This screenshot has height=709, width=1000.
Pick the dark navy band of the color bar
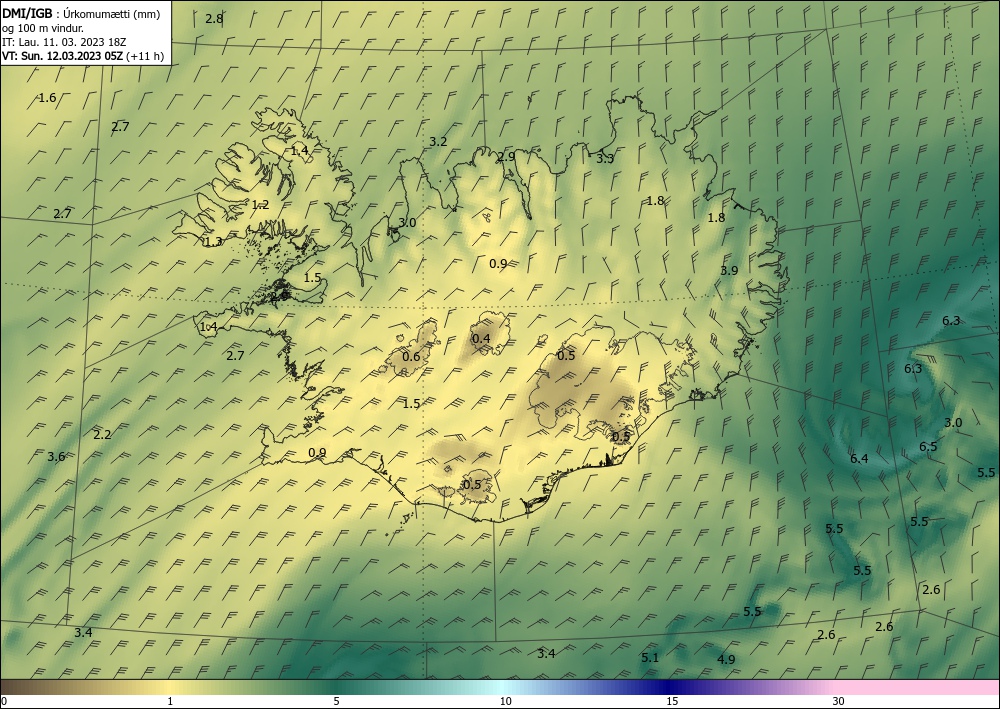pyautogui.click(x=670, y=687)
